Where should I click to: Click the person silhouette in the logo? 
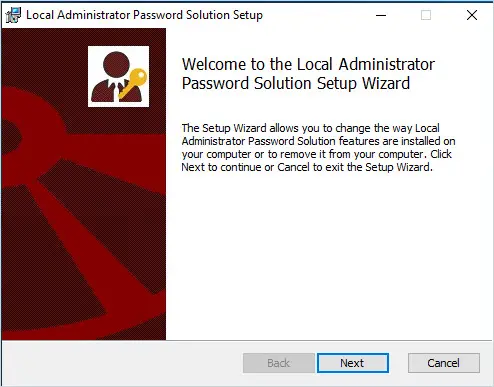114,77
